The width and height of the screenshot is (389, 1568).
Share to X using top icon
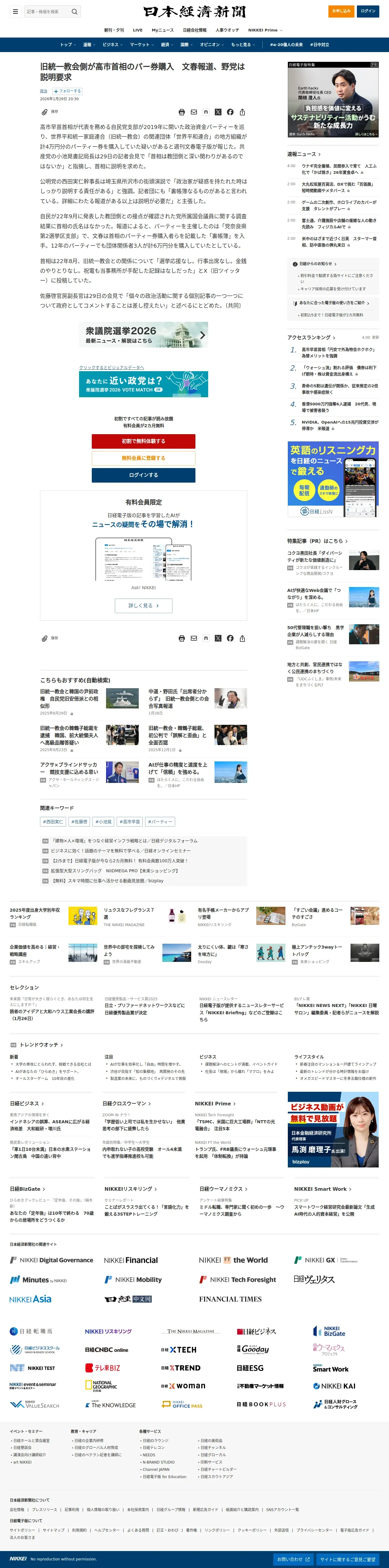click(x=218, y=112)
